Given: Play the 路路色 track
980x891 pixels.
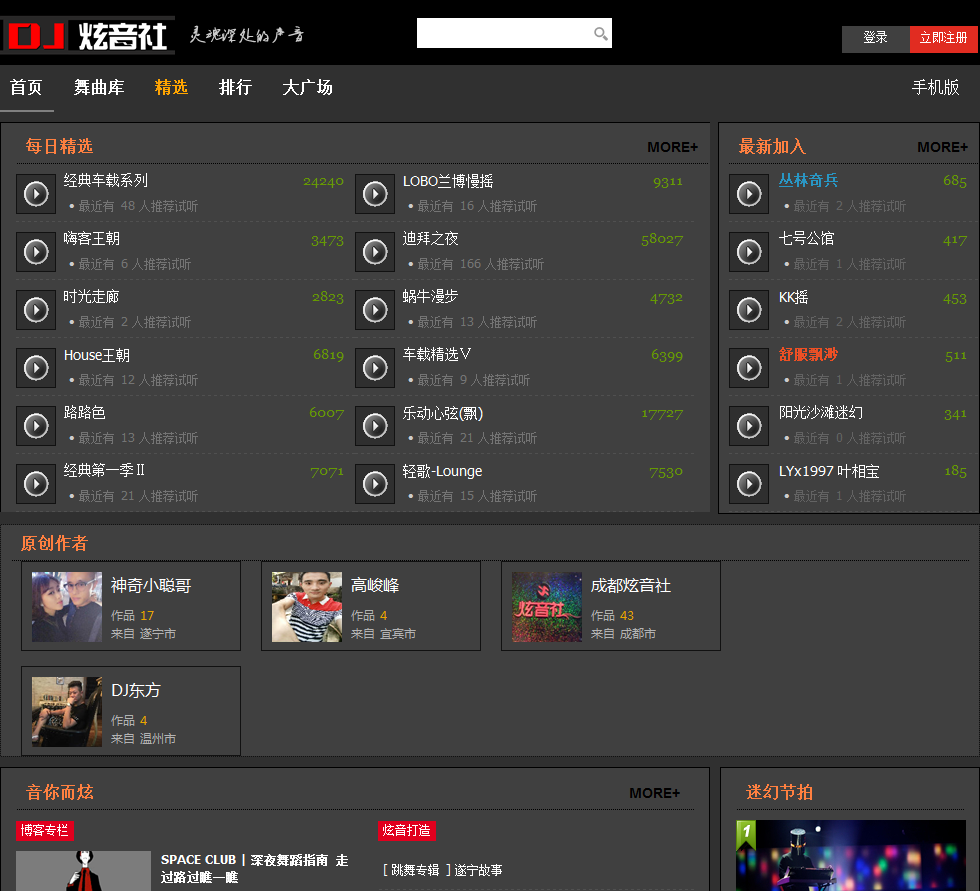Looking at the screenshot, I should coord(36,426).
